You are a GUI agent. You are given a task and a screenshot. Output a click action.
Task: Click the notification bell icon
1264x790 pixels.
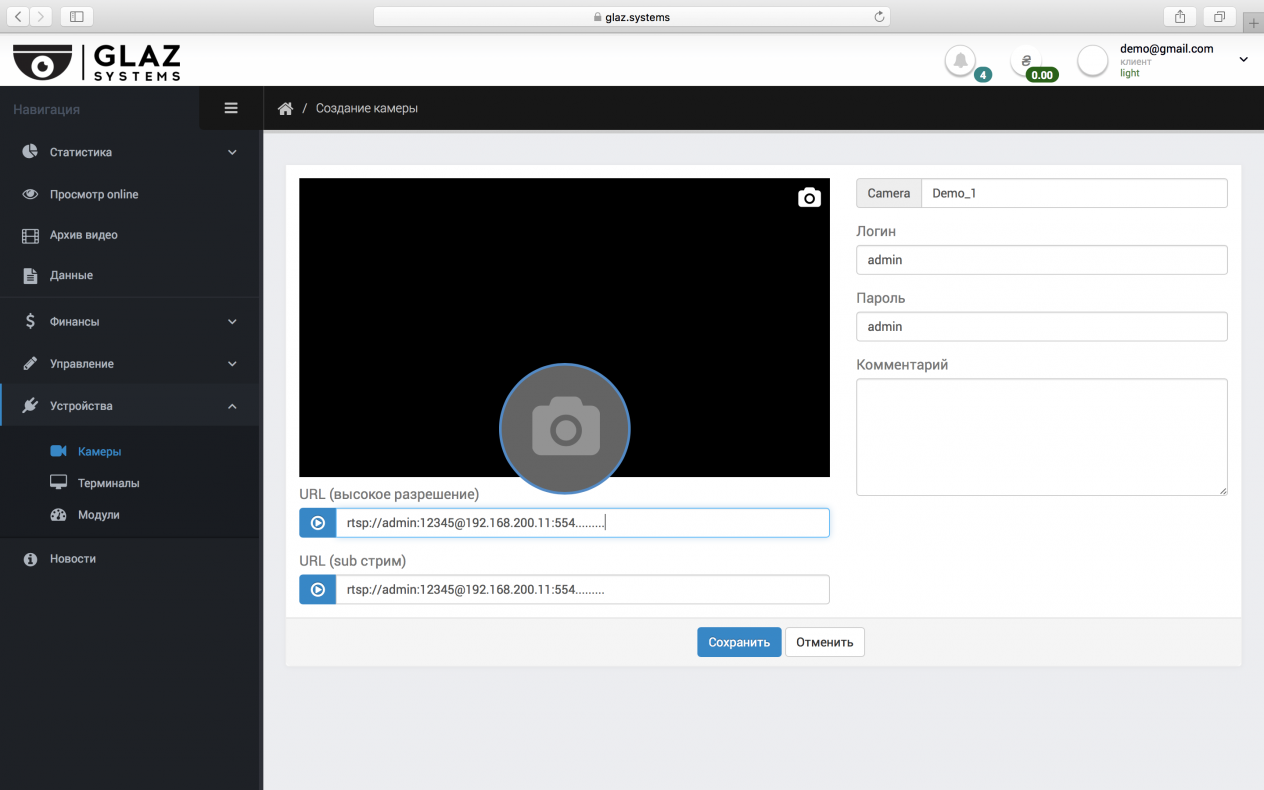pyautogui.click(x=960, y=61)
